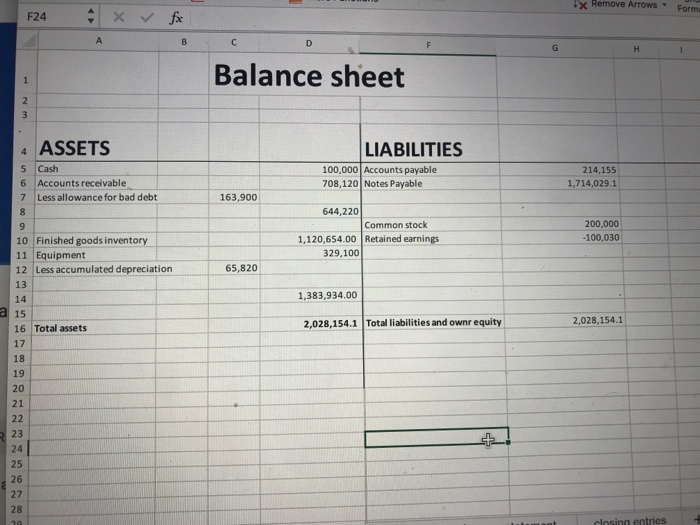Click the Remove Arrows button

click(618, 4)
